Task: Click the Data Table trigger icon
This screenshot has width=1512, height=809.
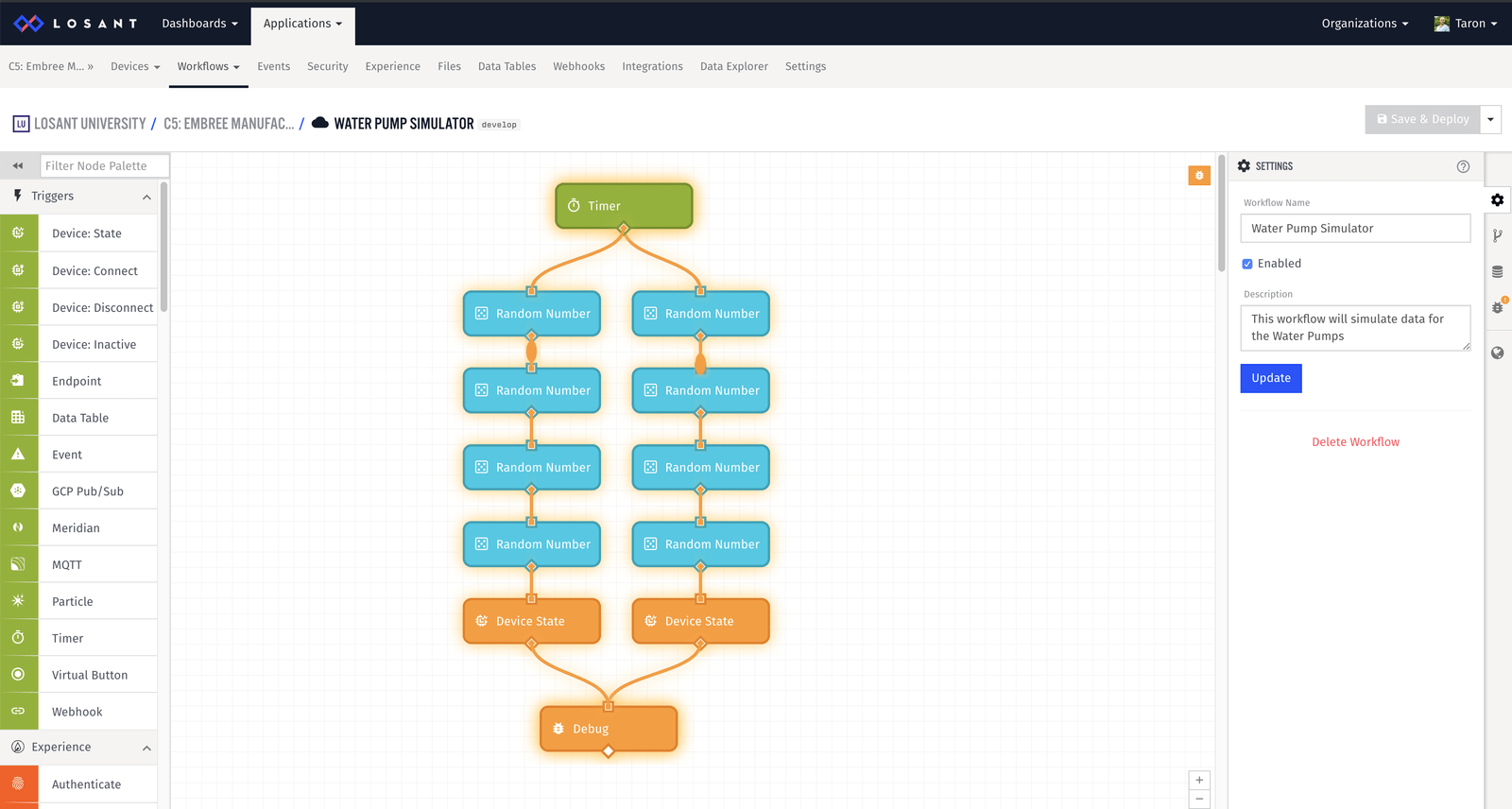Action: tap(19, 417)
